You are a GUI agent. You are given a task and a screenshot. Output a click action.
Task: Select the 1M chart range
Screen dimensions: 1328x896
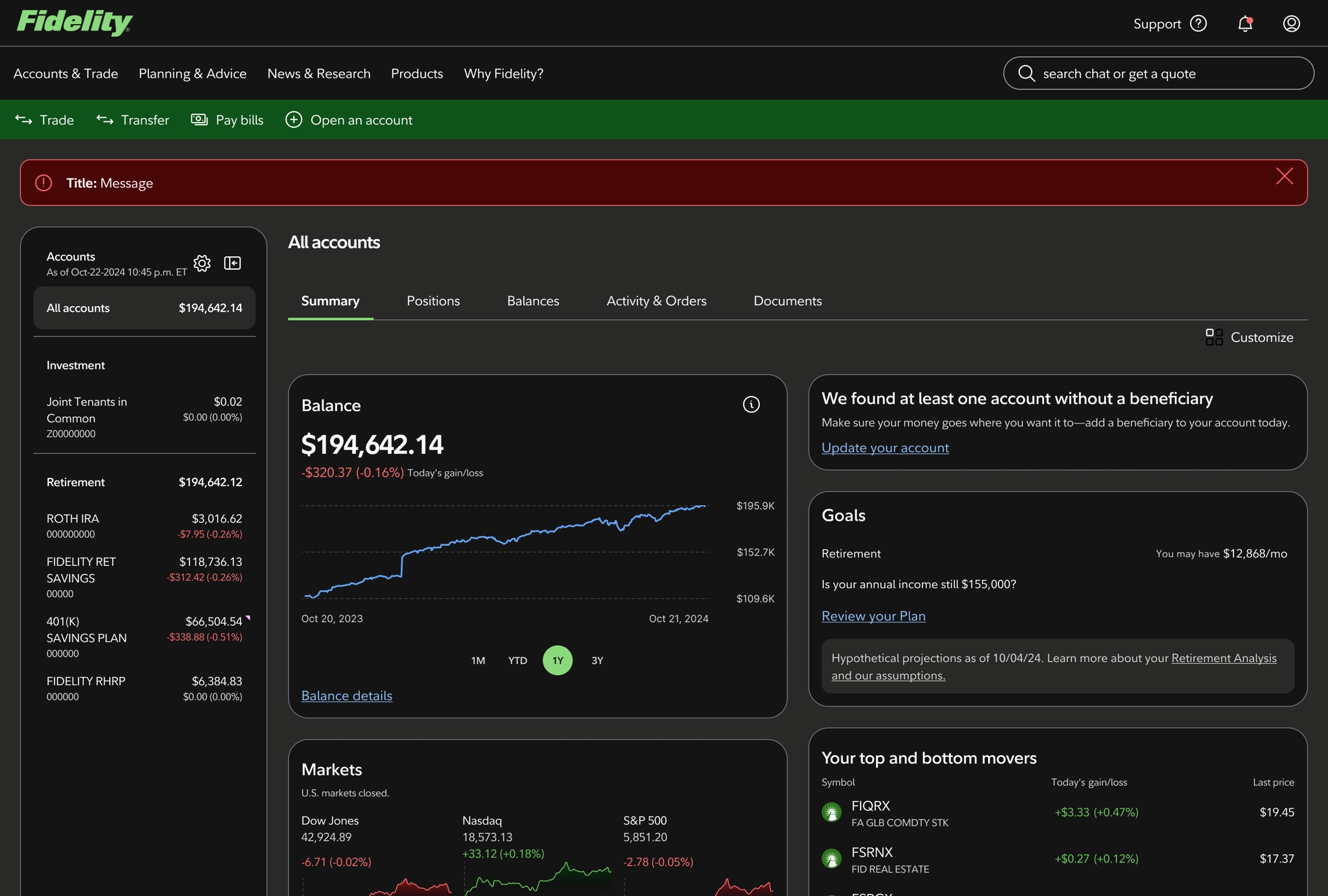478,661
